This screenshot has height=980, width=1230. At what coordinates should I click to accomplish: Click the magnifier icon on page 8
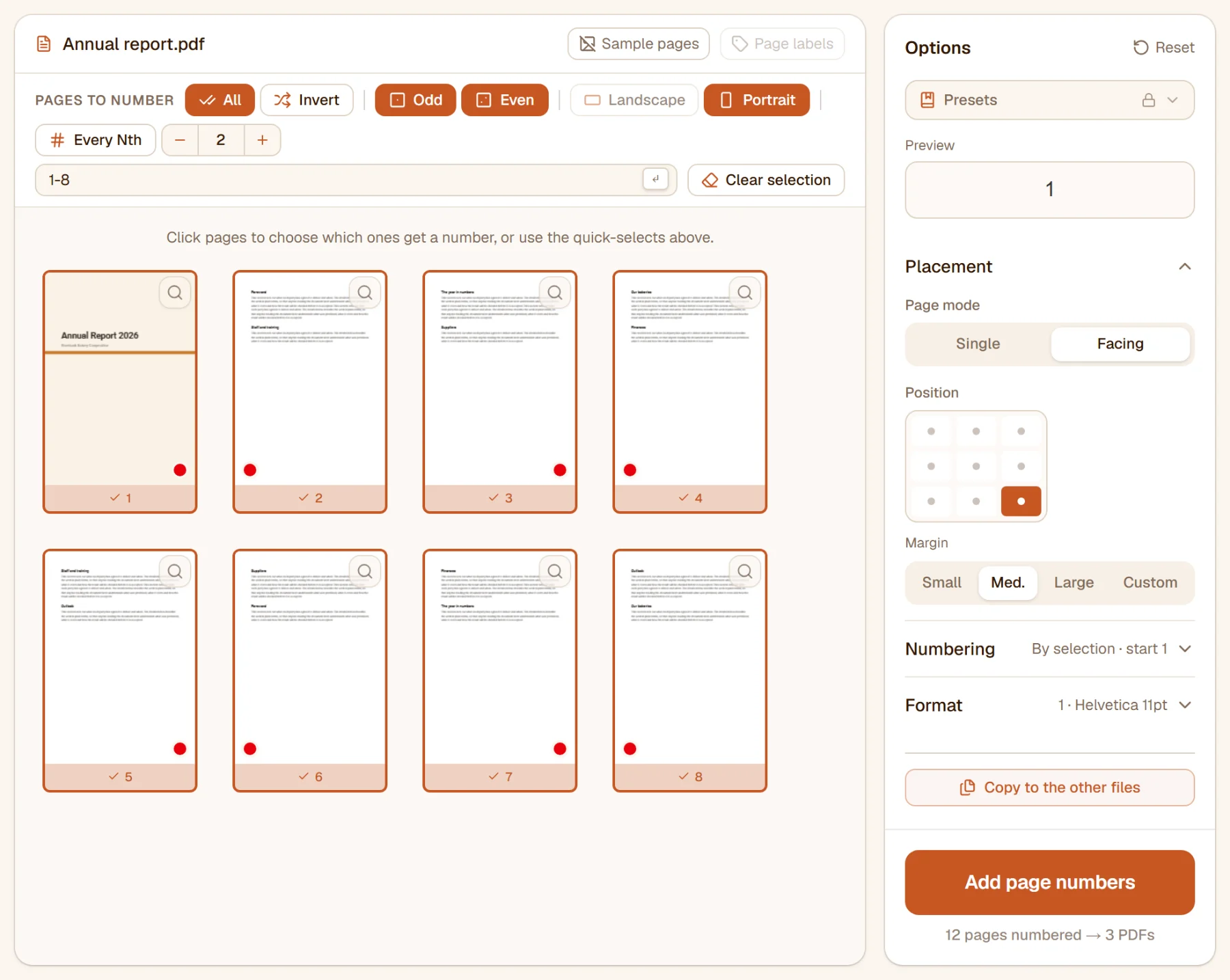pos(745,571)
